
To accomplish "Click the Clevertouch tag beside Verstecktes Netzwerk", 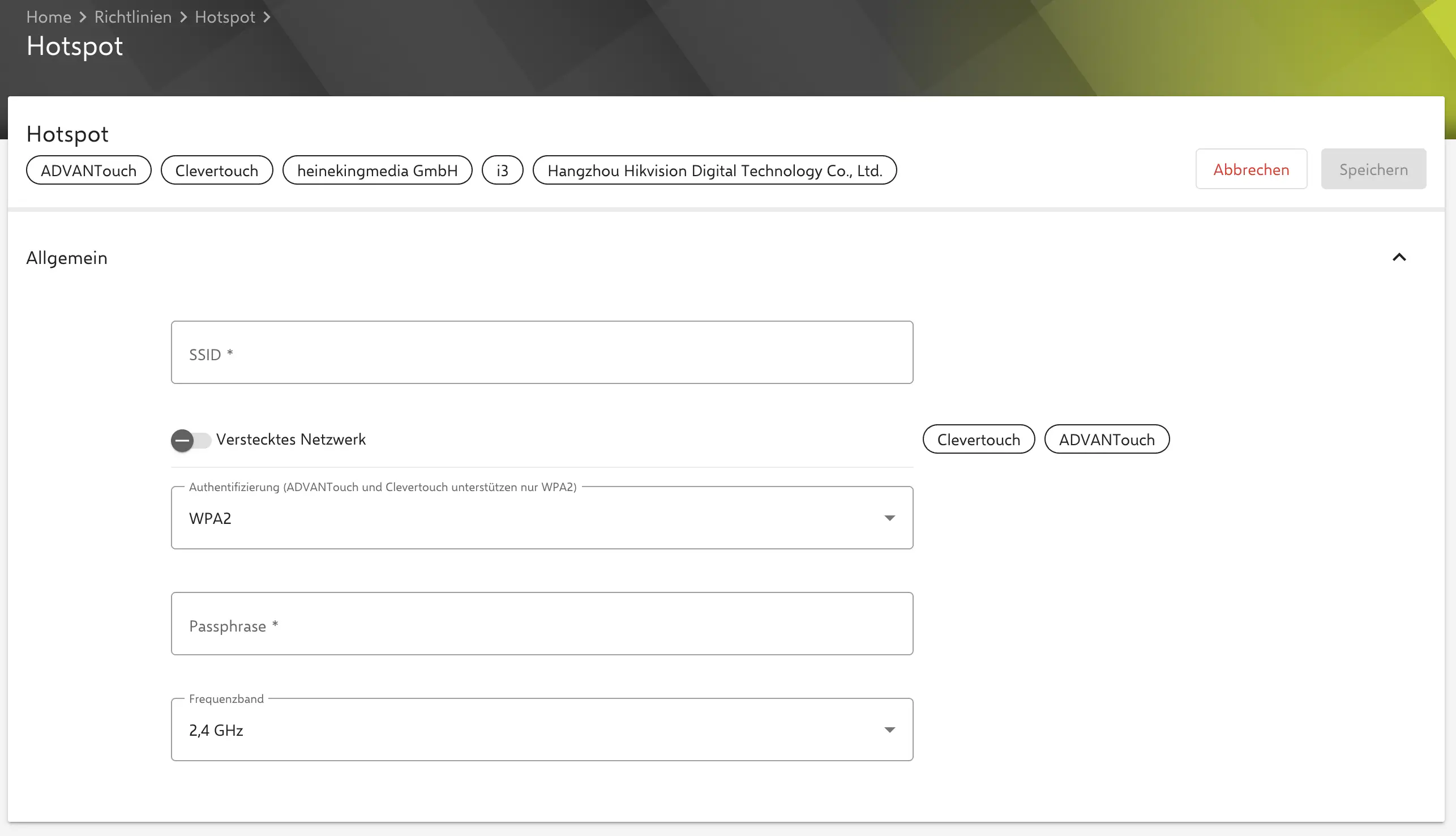I will pos(978,440).
